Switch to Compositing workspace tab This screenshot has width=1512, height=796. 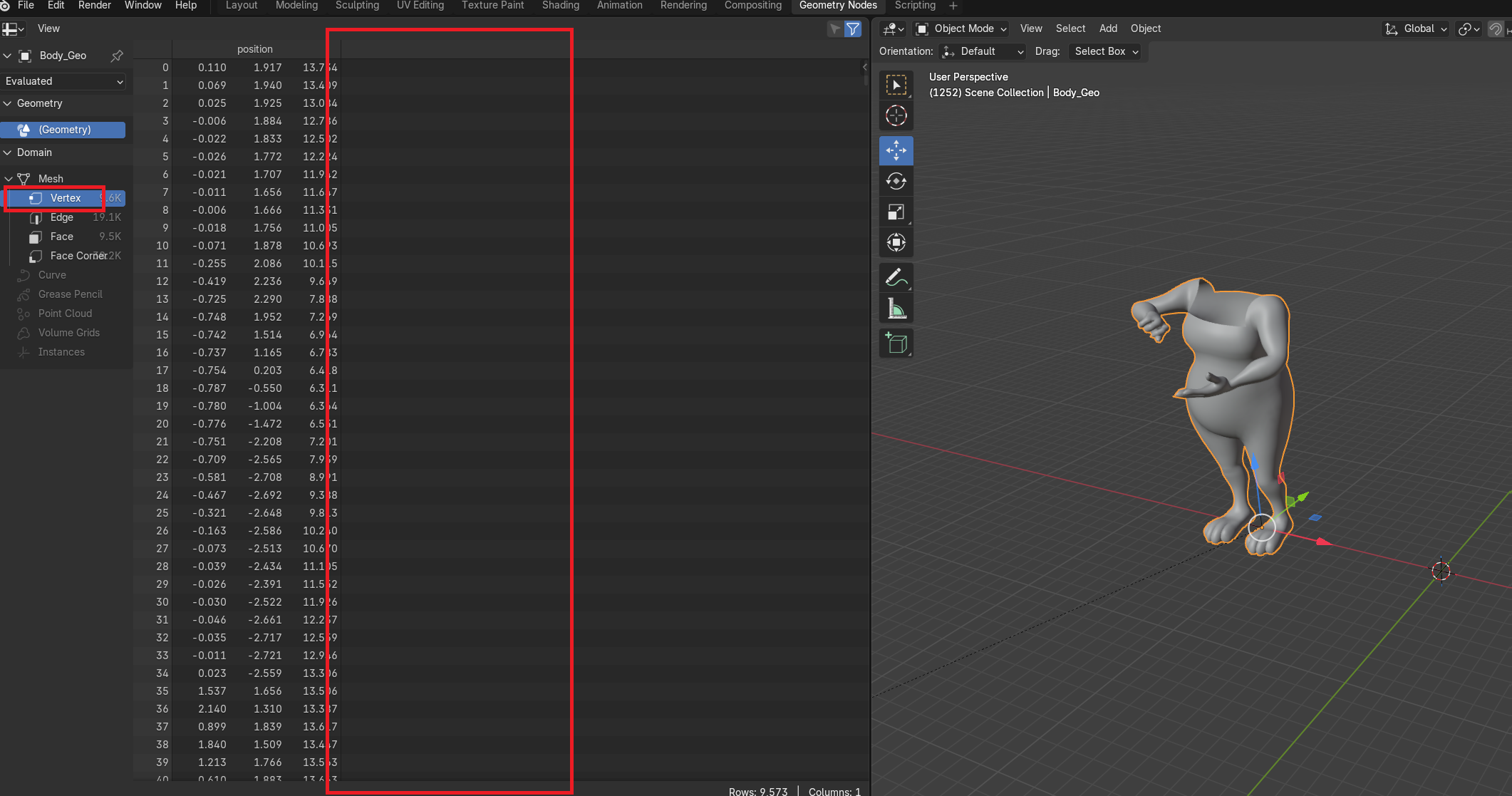pos(753,6)
